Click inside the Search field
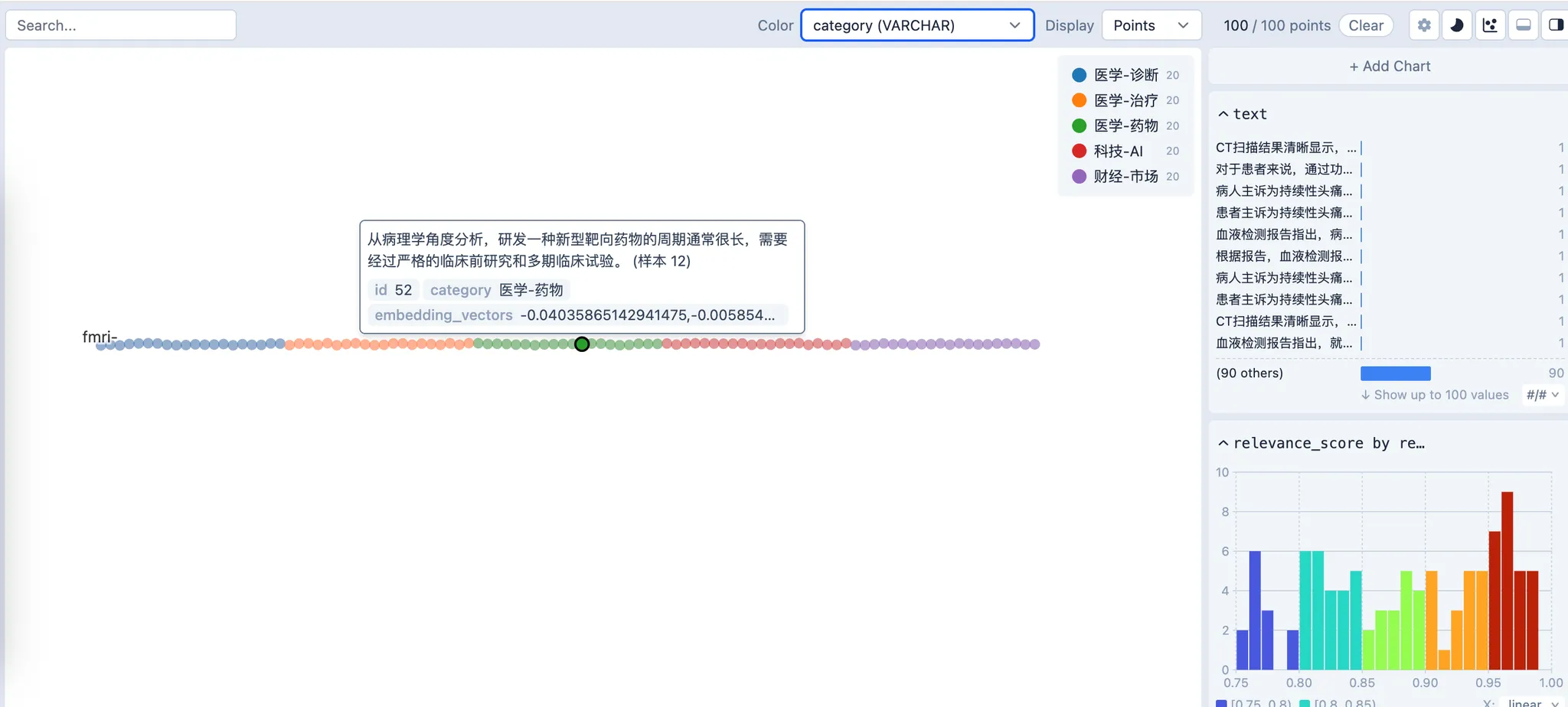The width and height of the screenshot is (1568, 707). (x=120, y=24)
